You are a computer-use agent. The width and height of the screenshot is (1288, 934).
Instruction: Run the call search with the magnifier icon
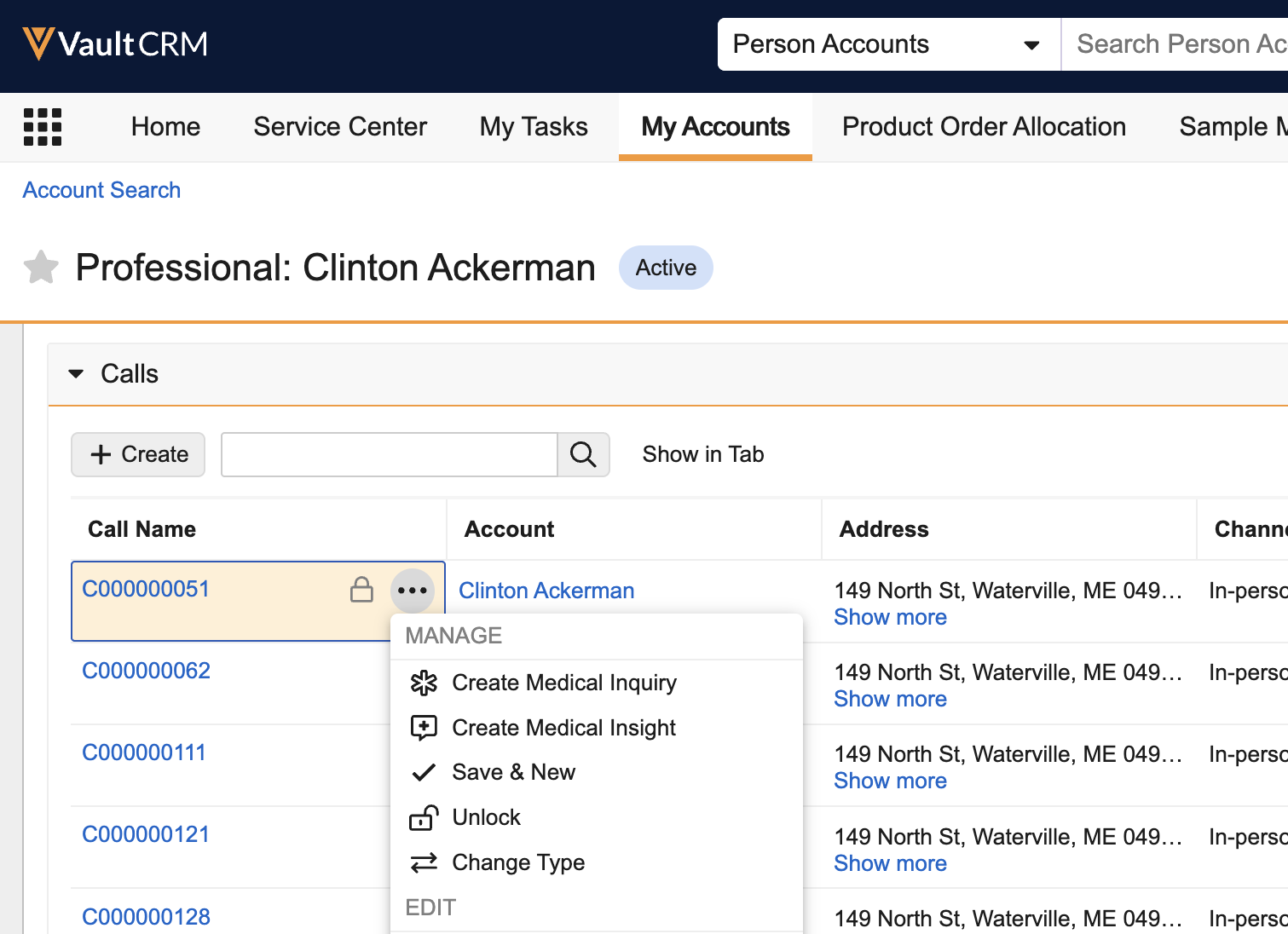click(x=583, y=454)
